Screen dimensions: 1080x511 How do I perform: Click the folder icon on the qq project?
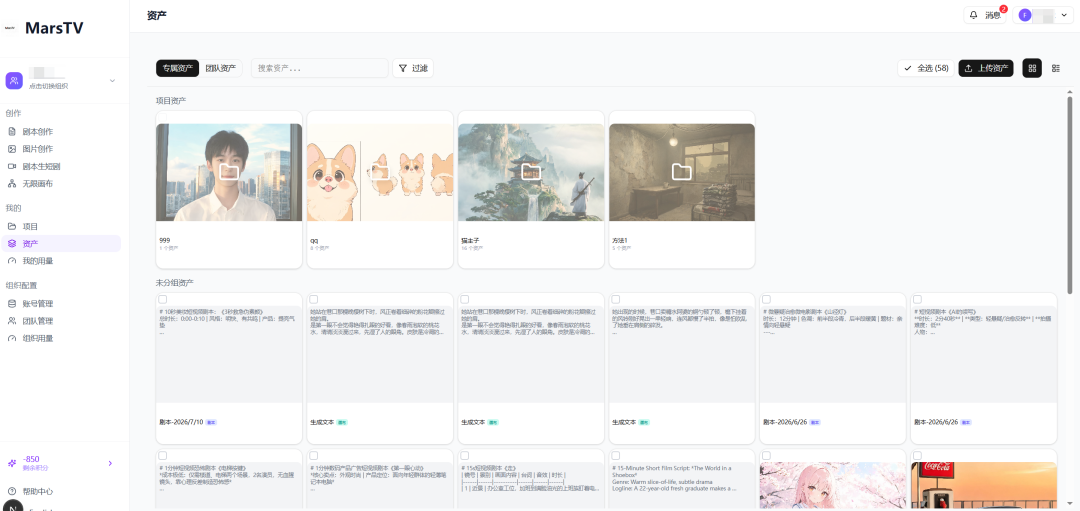click(380, 171)
